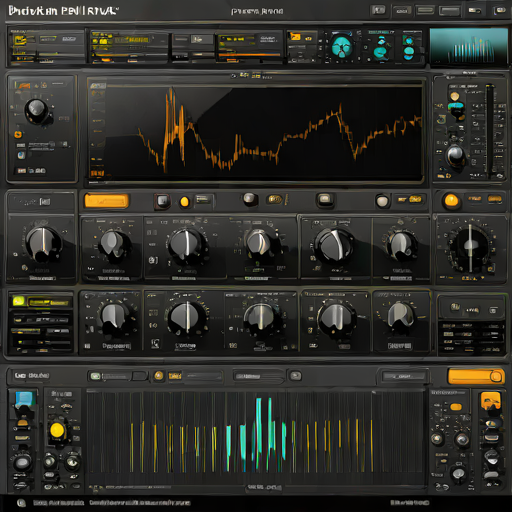Open the small display field atop the lower-right list panel
Viewport: 512px width, 512px height.
coord(471,308)
